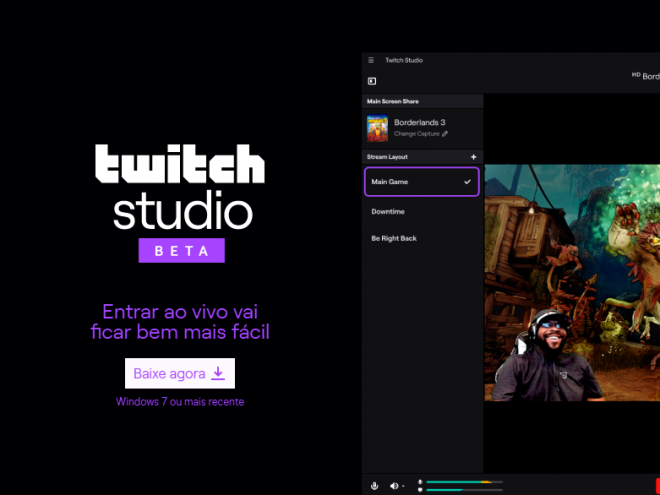660x495 pixels.
Task: Expand the speaker dropdown arrow
Action: [x=403, y=487]
